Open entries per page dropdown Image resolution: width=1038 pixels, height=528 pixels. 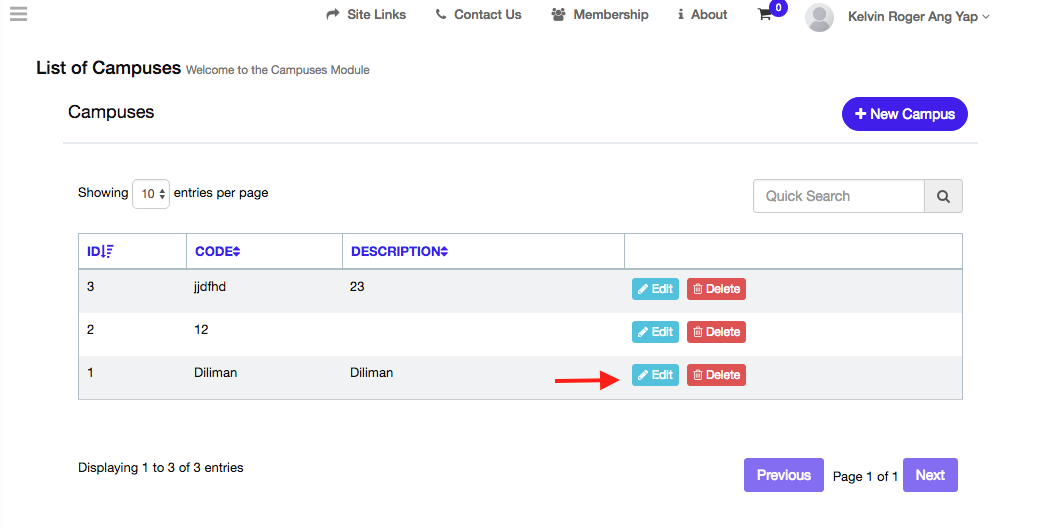click(x=151, y=194)
